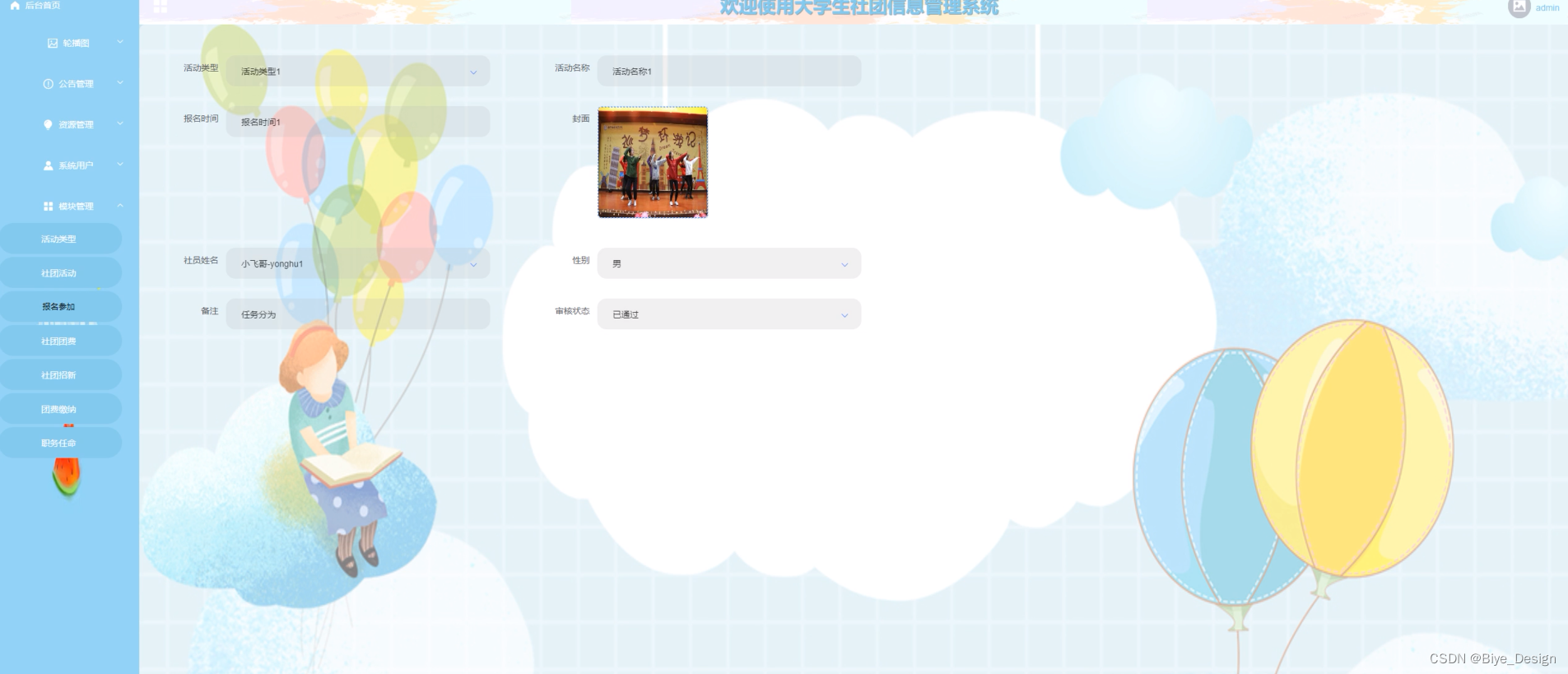Viewport: 1568px width, 674px height.
Task: Click the 备注 input field containing 任务分为
Action: pos(358,314)
